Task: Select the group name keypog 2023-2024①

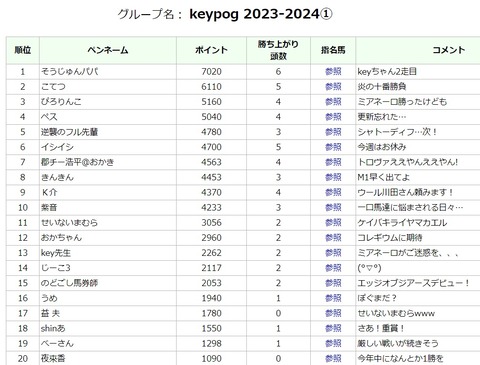Action: click(x=261, y=14)
